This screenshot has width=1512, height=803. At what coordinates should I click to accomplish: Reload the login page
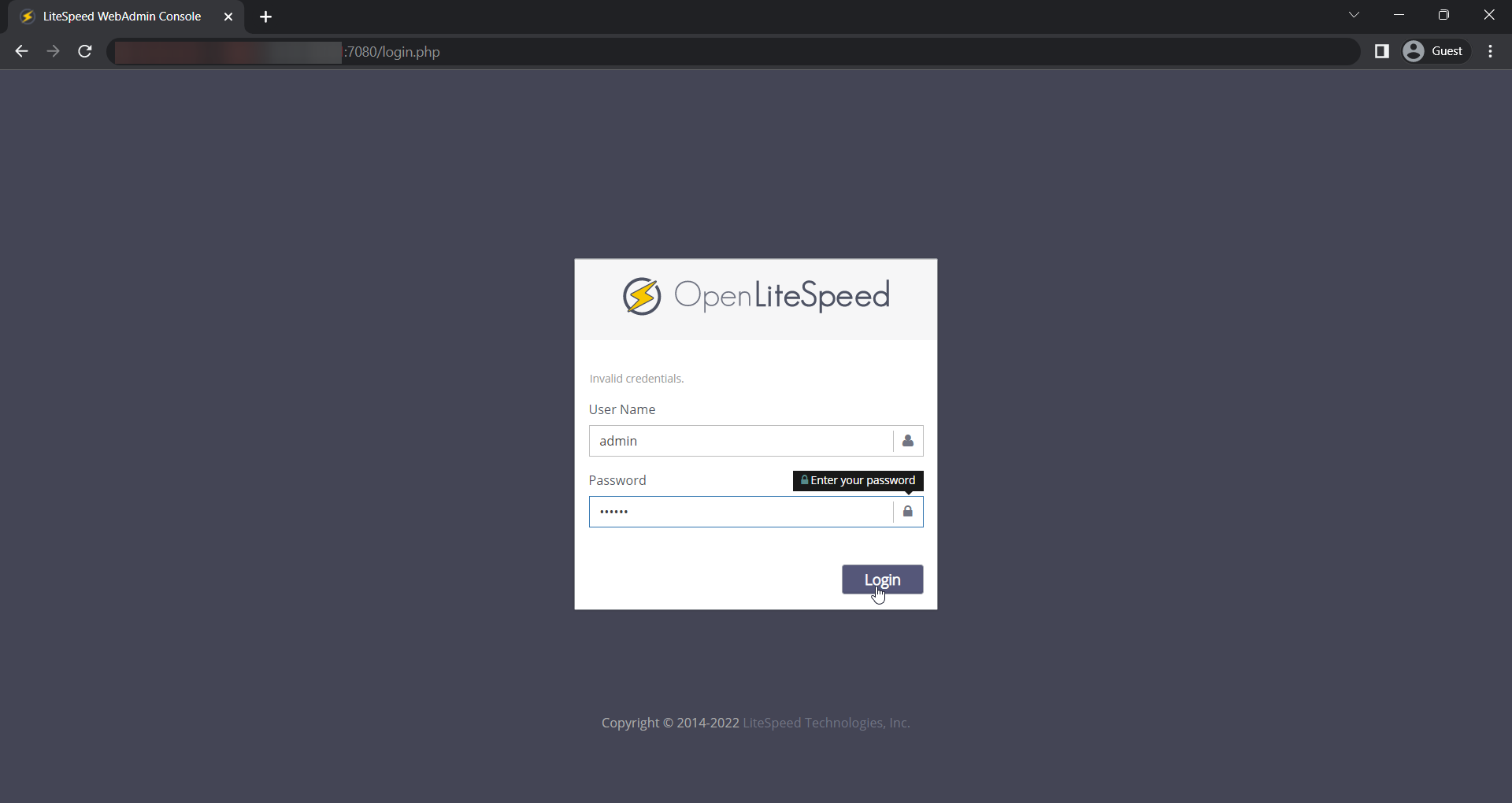point(85,51)
